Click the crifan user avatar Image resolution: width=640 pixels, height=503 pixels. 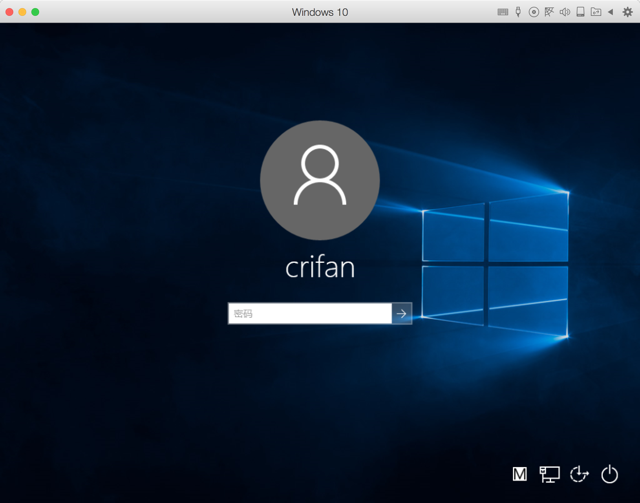coord(320,180)
